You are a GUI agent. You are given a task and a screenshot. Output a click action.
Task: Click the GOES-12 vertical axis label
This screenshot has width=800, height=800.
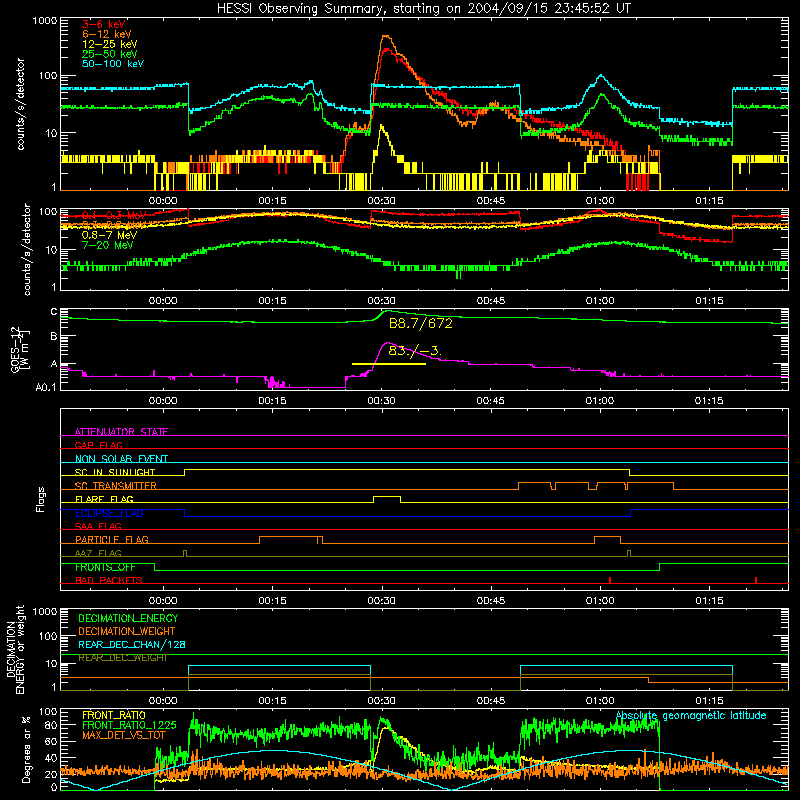tap(20, 350)
